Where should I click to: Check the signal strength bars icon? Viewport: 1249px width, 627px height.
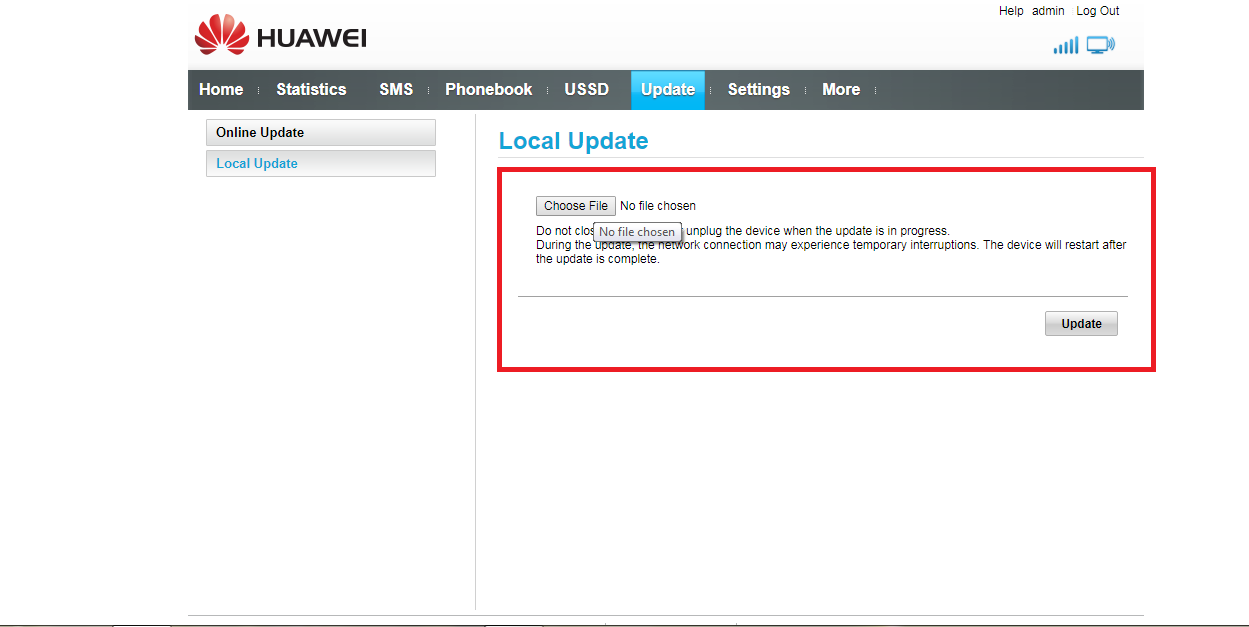(x=1065, y=45)
